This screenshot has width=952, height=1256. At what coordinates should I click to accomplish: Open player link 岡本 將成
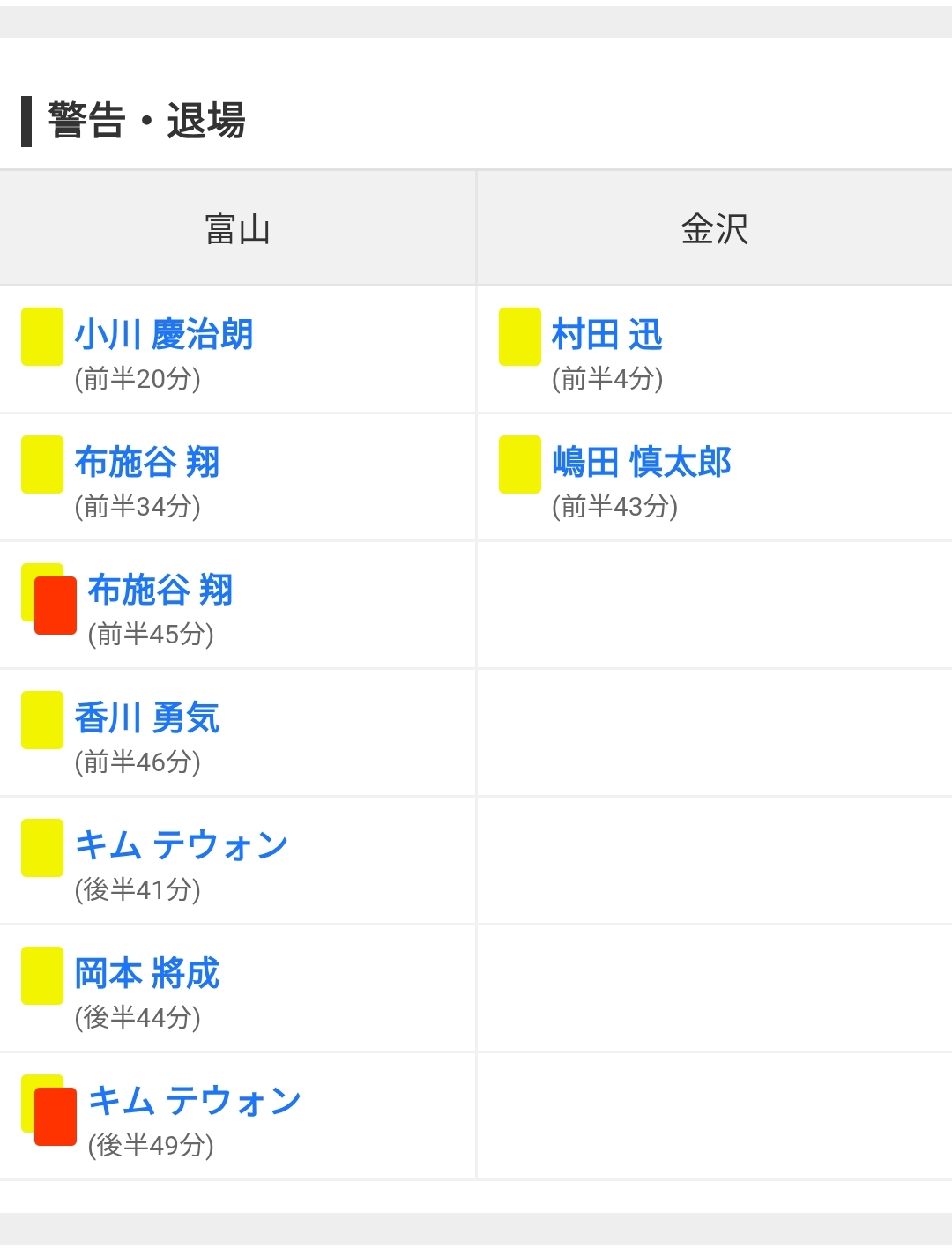[147, 974]
